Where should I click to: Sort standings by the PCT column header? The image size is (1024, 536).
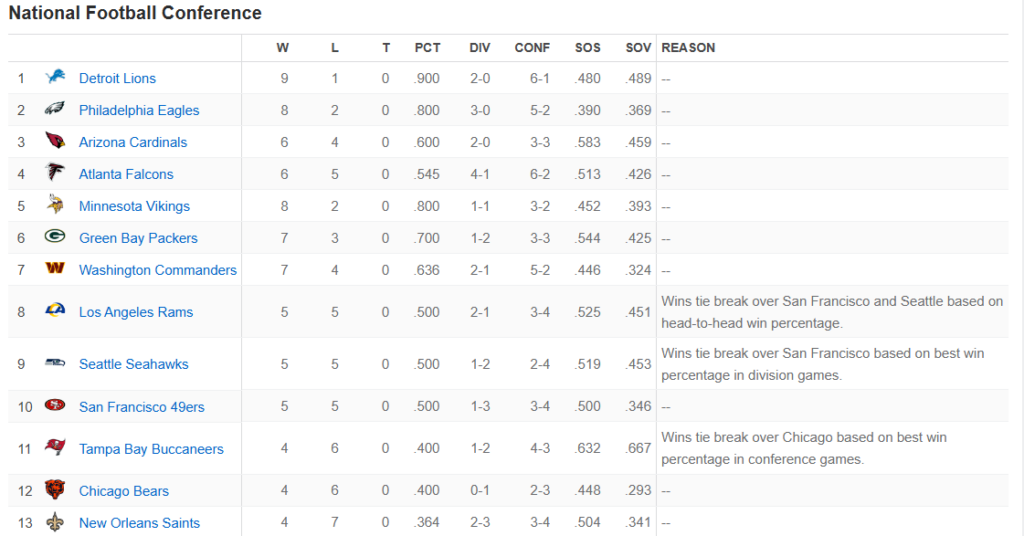tap(427, 48)
